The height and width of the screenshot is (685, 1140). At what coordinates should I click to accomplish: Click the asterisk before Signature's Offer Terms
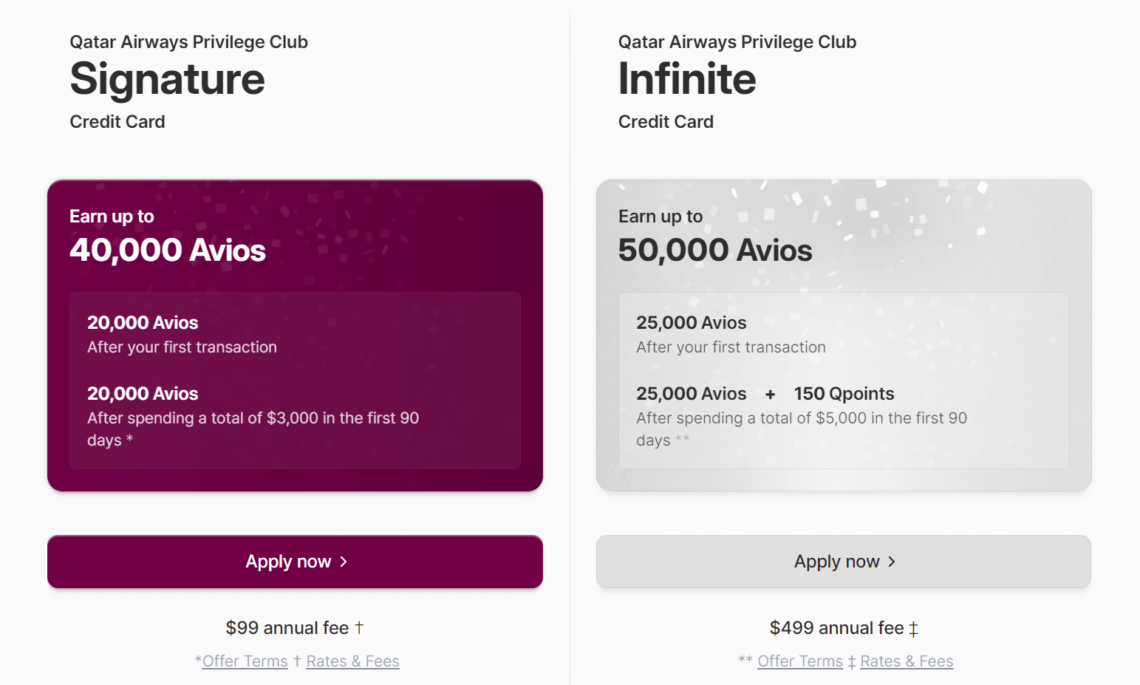197,661
